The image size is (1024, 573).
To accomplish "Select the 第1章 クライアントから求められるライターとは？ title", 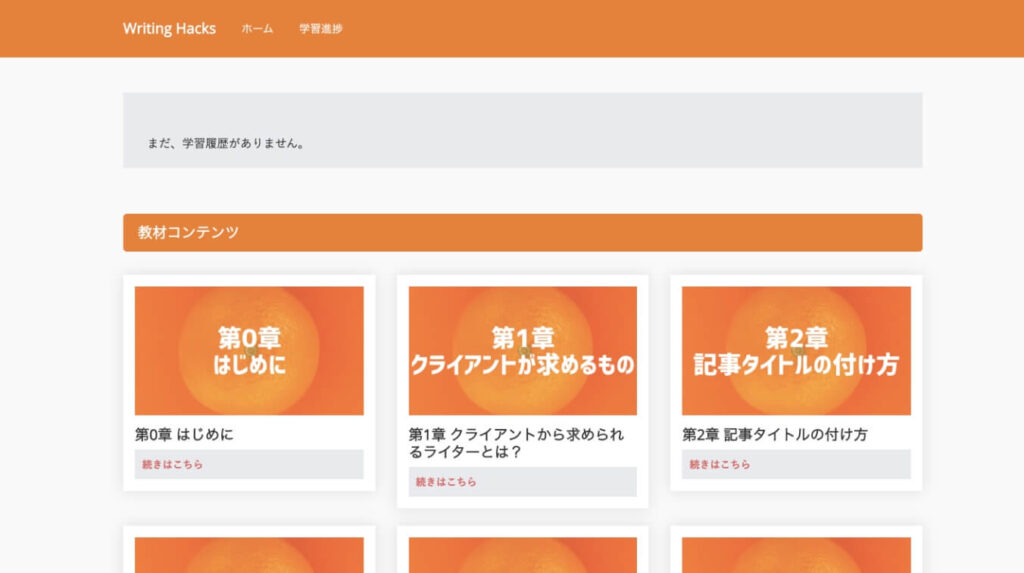I will [516, 443].
